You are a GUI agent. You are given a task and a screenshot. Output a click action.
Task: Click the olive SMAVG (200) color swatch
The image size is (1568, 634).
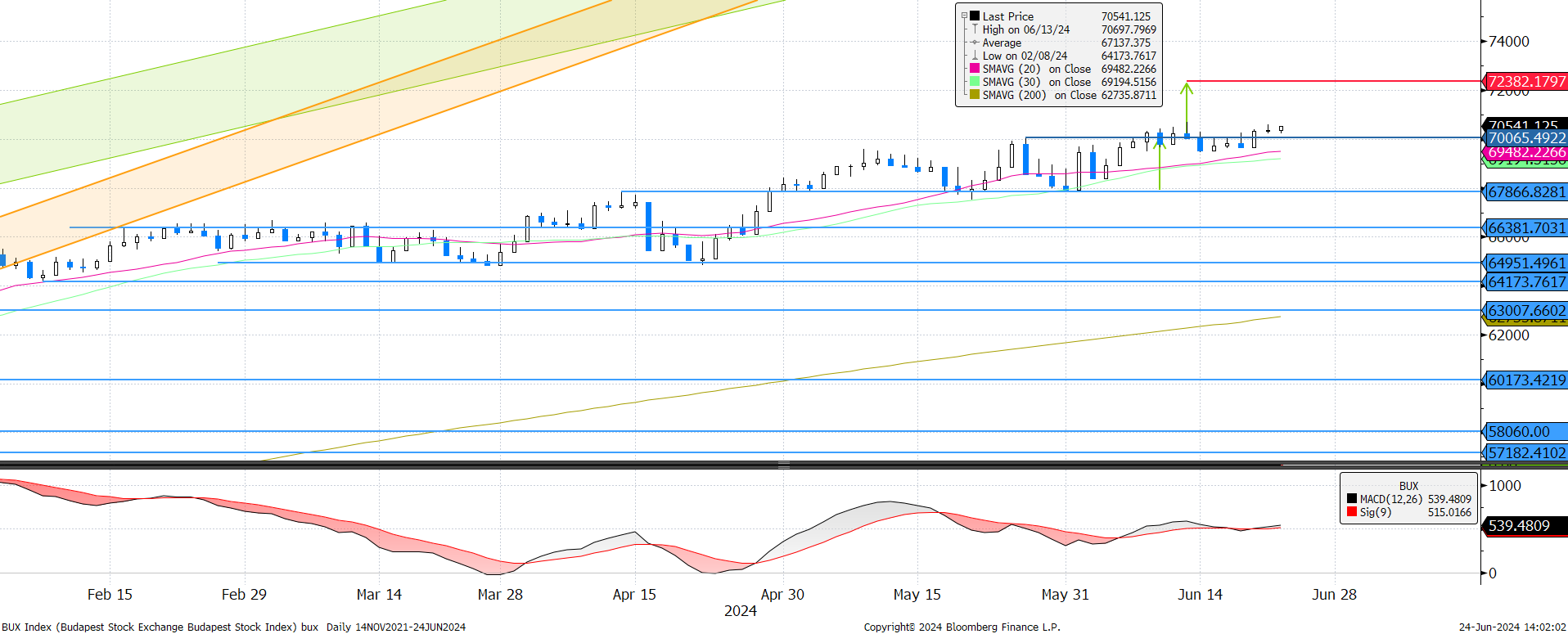[975, 95]
